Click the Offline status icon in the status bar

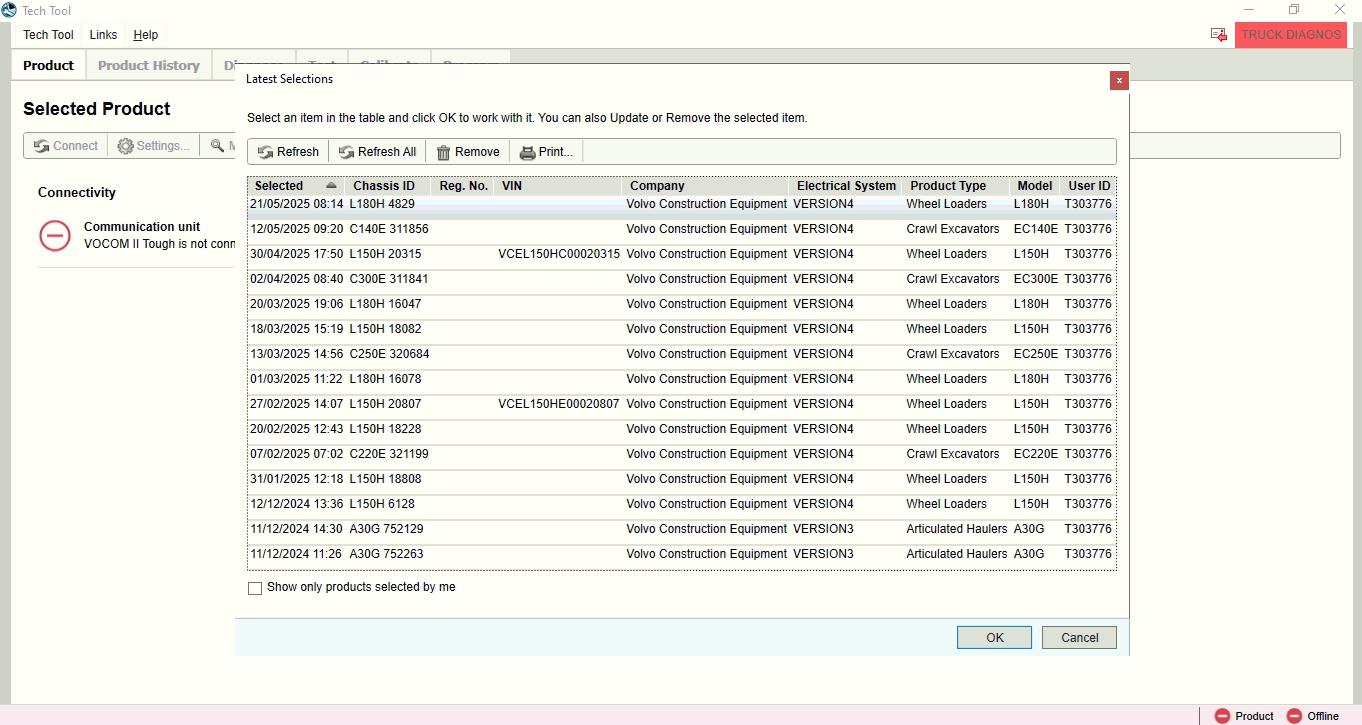click(1294, 716)
